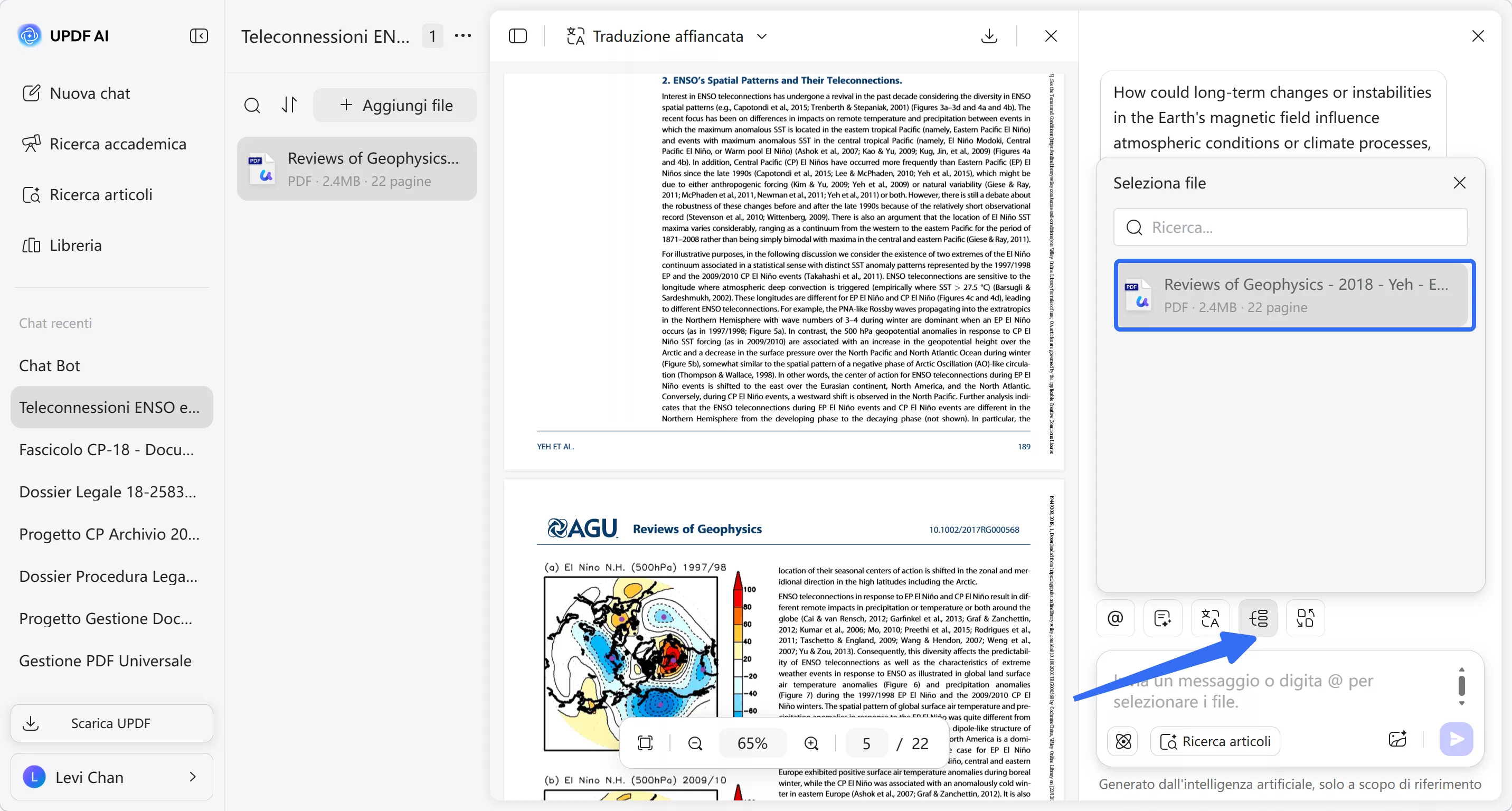Click the zoom level showing 65%

pyautogui.click(x=752, y=743)
